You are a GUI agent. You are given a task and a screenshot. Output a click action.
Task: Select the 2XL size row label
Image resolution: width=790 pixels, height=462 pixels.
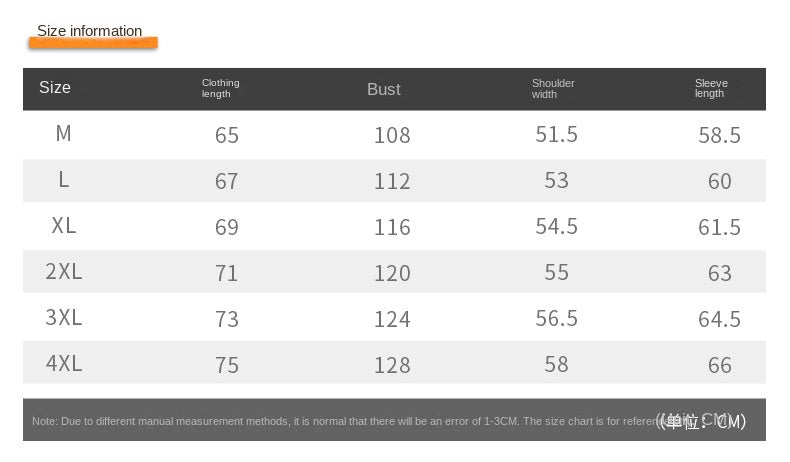64,272
